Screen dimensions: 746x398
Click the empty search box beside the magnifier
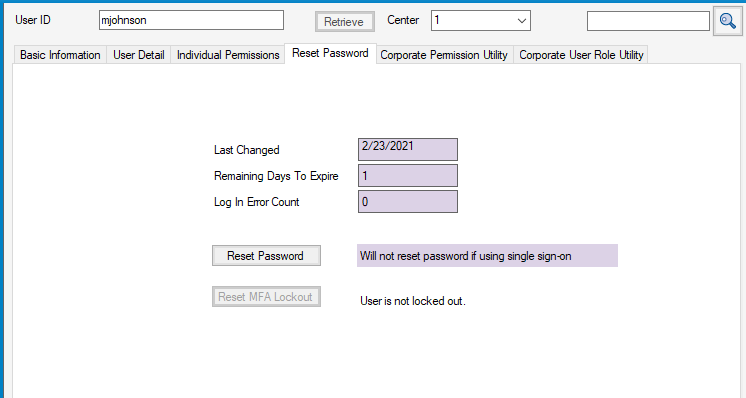pos(648,21)
